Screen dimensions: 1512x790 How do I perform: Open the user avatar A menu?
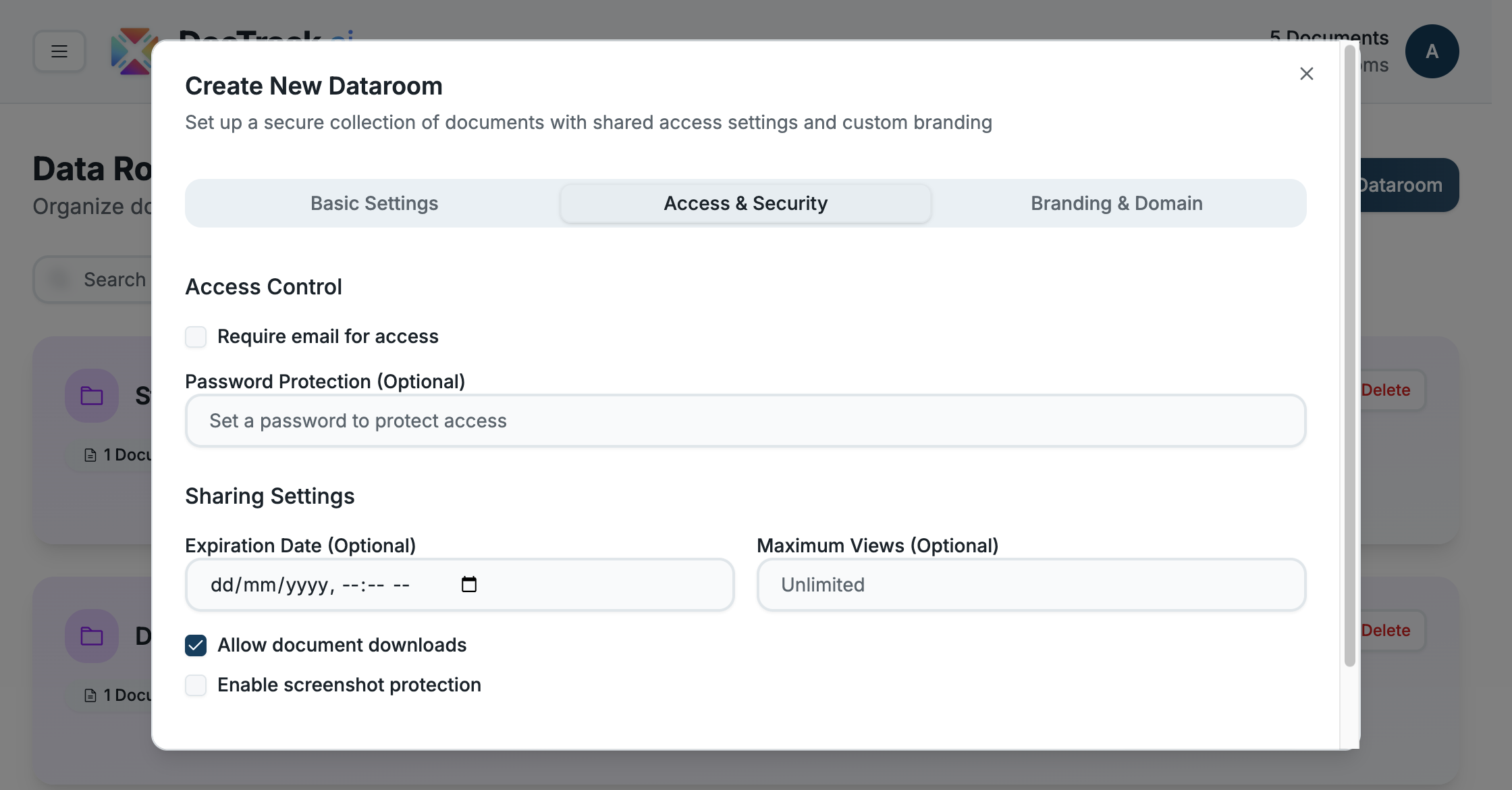1432,51
